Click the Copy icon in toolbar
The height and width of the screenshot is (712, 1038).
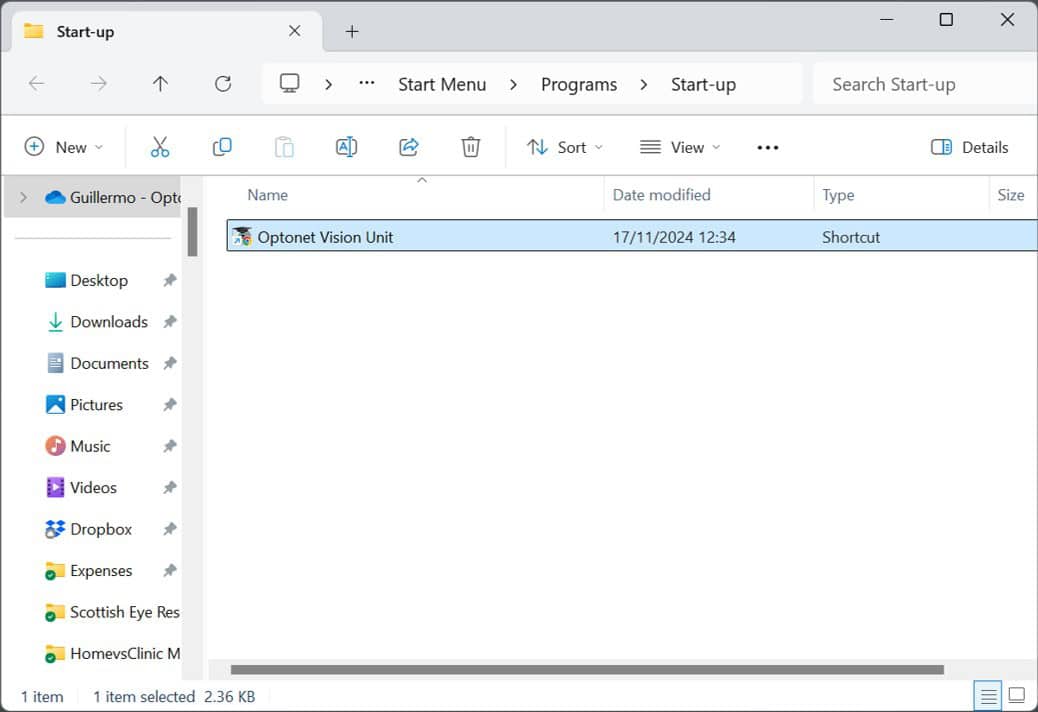click(222, 147)
